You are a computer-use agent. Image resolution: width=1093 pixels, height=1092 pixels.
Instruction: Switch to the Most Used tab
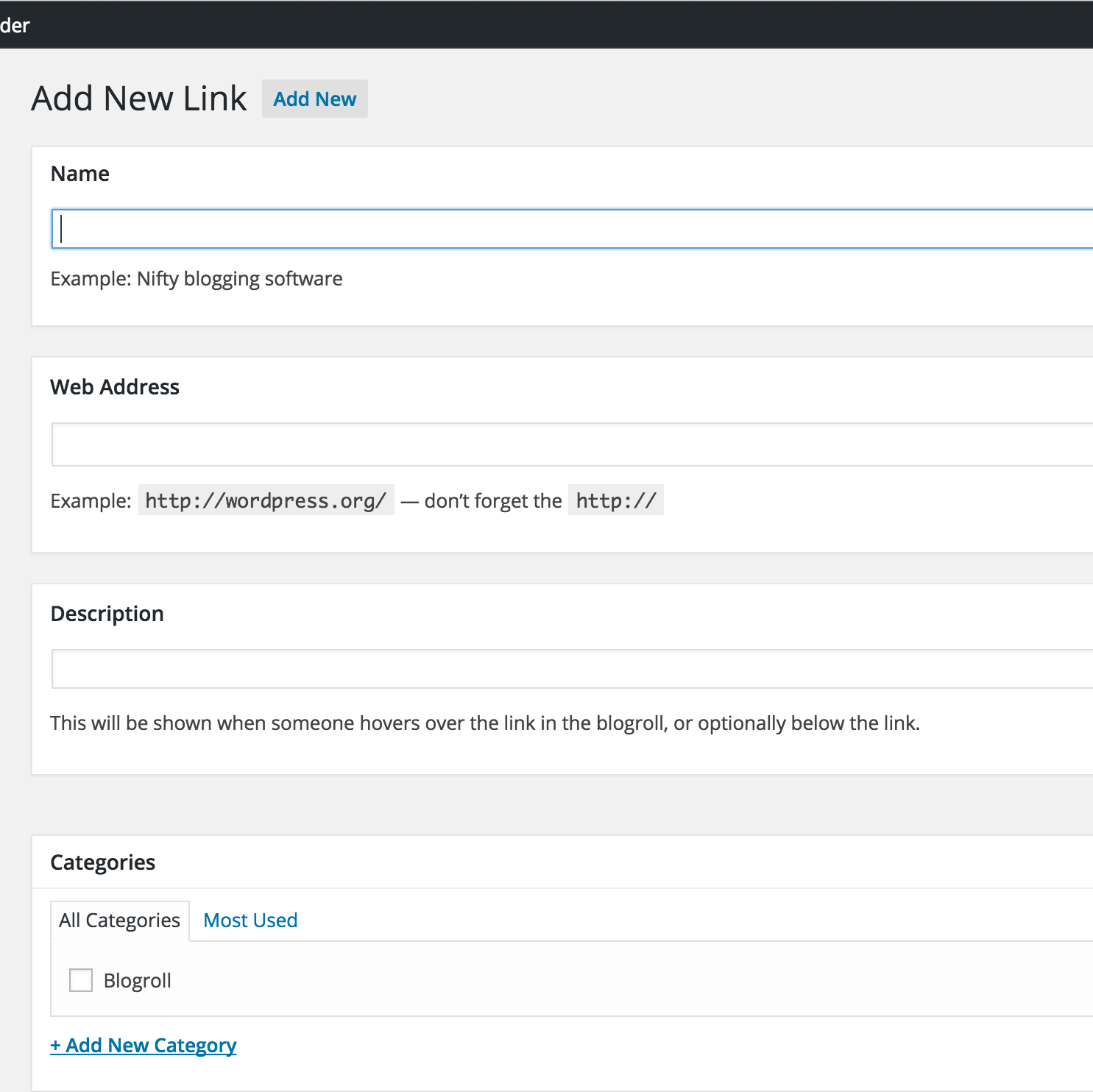(250, 920)
